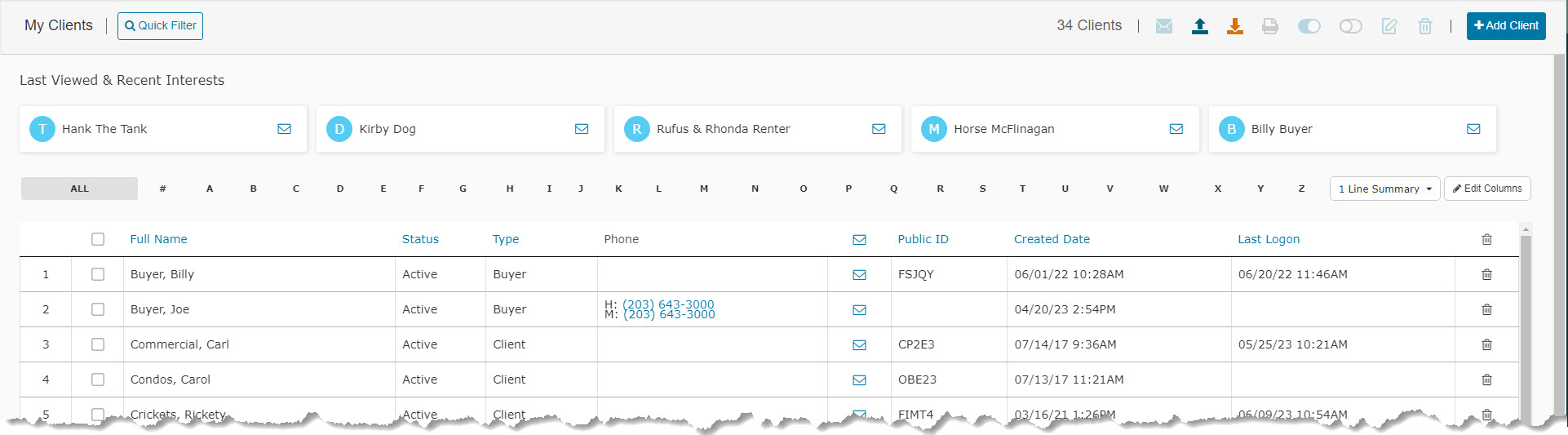This screenshot has height=435, width=1568.
Task: Delete Commercial, Carl row
Action: (x=1486, y=344)
